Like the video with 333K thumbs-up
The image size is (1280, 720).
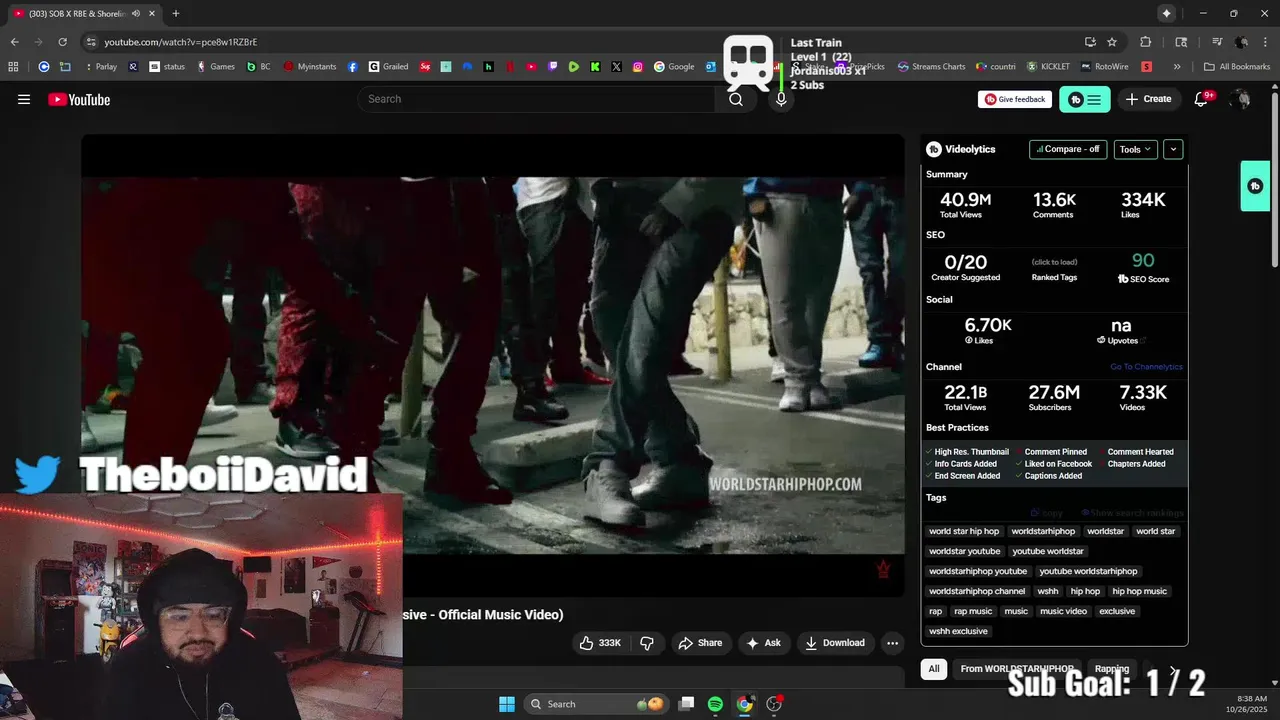(600, 643)
